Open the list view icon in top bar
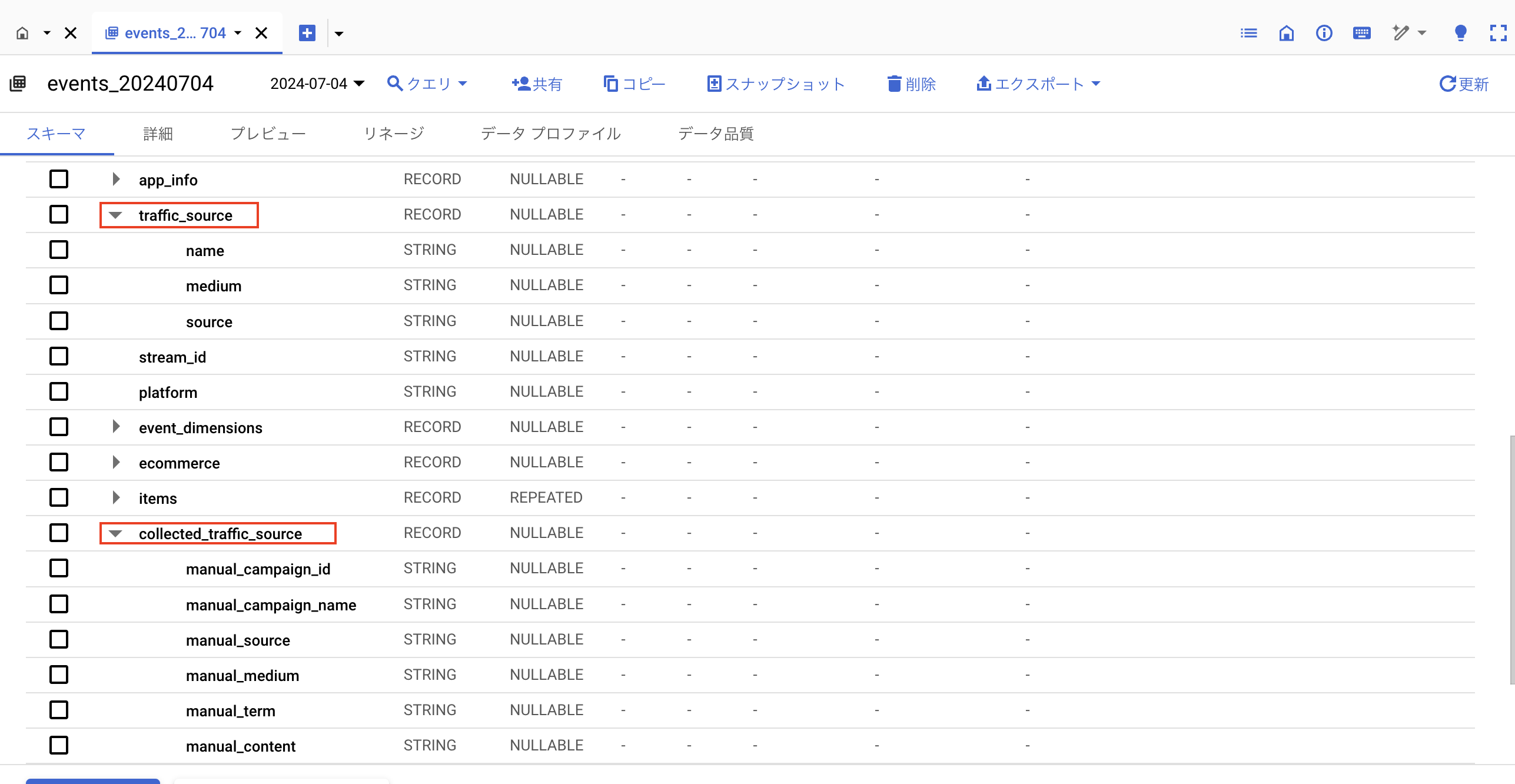 pyautogui.click(x=1248, y=33)
